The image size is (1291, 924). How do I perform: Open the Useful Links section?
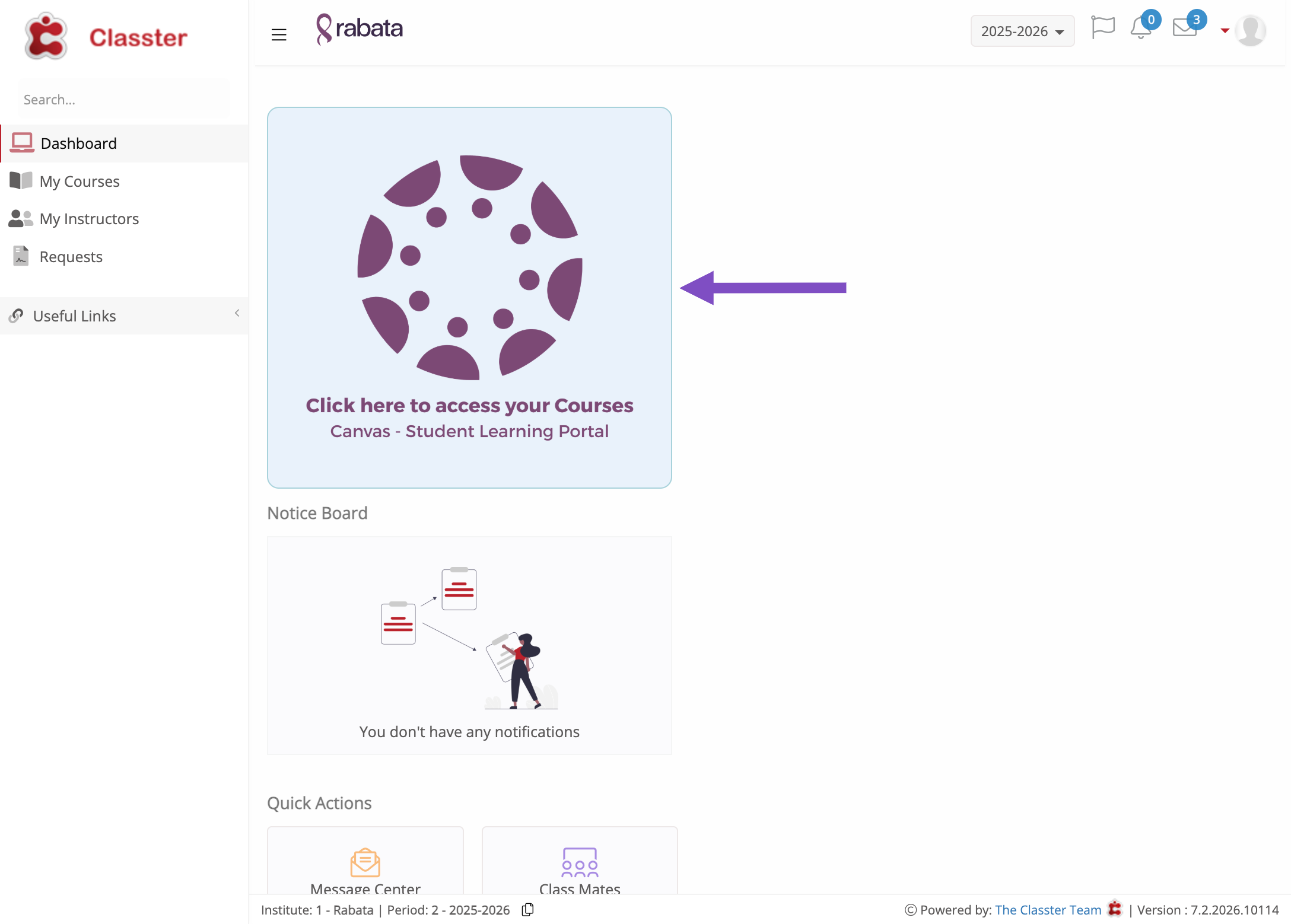tap(125, 316)
